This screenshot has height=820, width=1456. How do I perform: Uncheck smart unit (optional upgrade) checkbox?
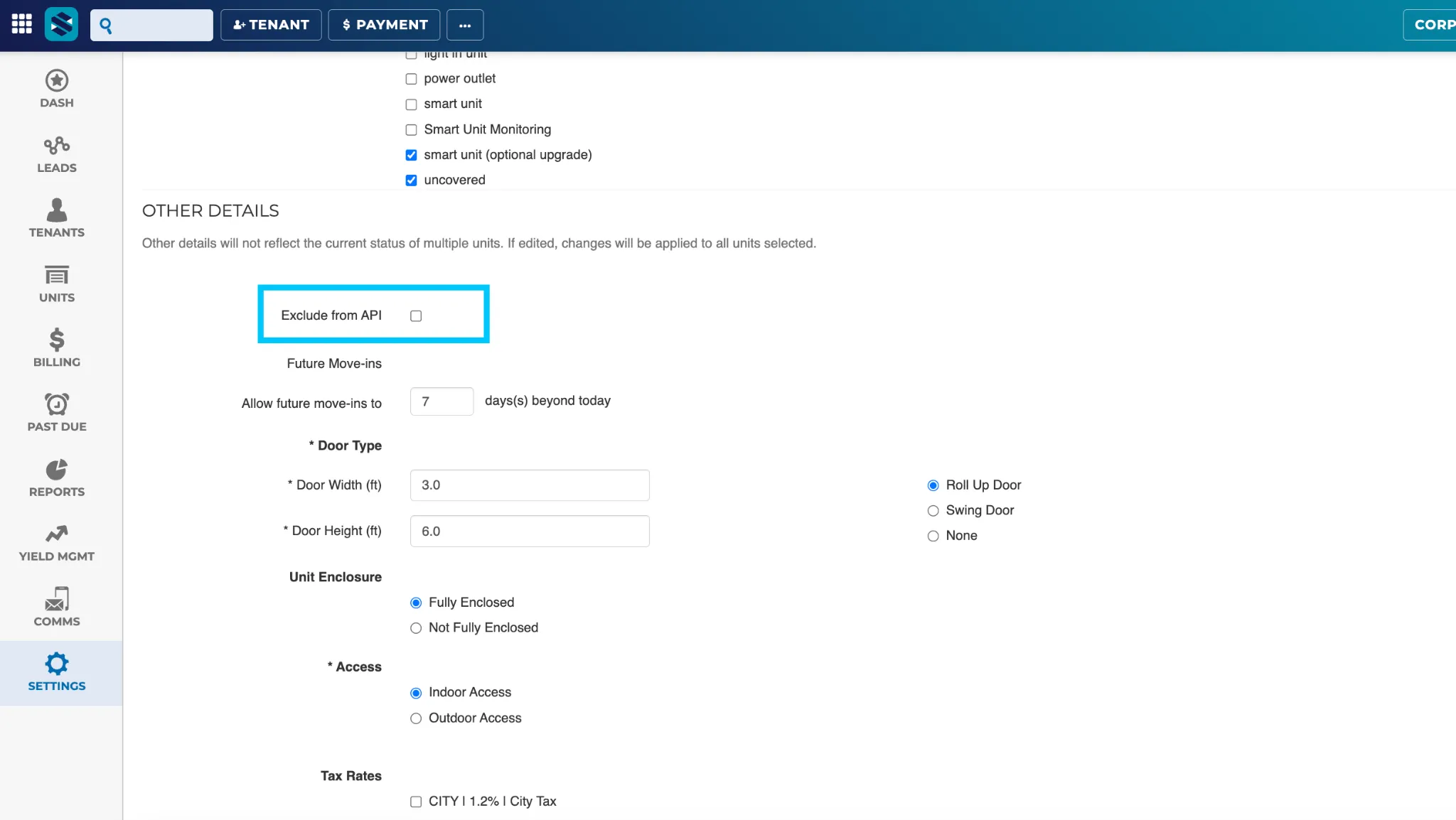point(411,155)
